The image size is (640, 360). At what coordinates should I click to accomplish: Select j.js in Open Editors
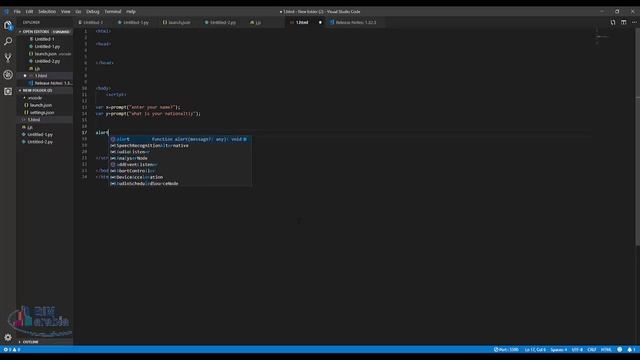tap(44, 68)
